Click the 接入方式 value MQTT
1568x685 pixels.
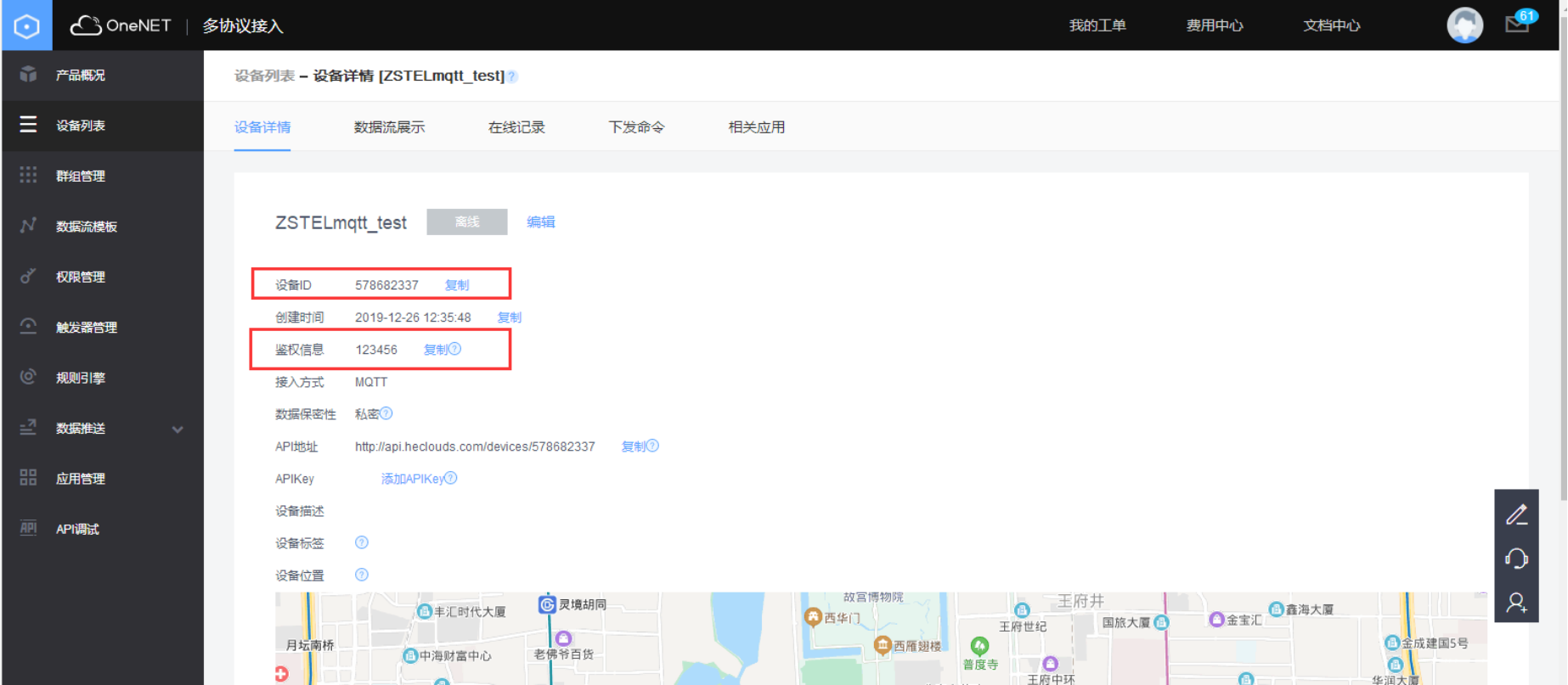(x=371, y=382)
